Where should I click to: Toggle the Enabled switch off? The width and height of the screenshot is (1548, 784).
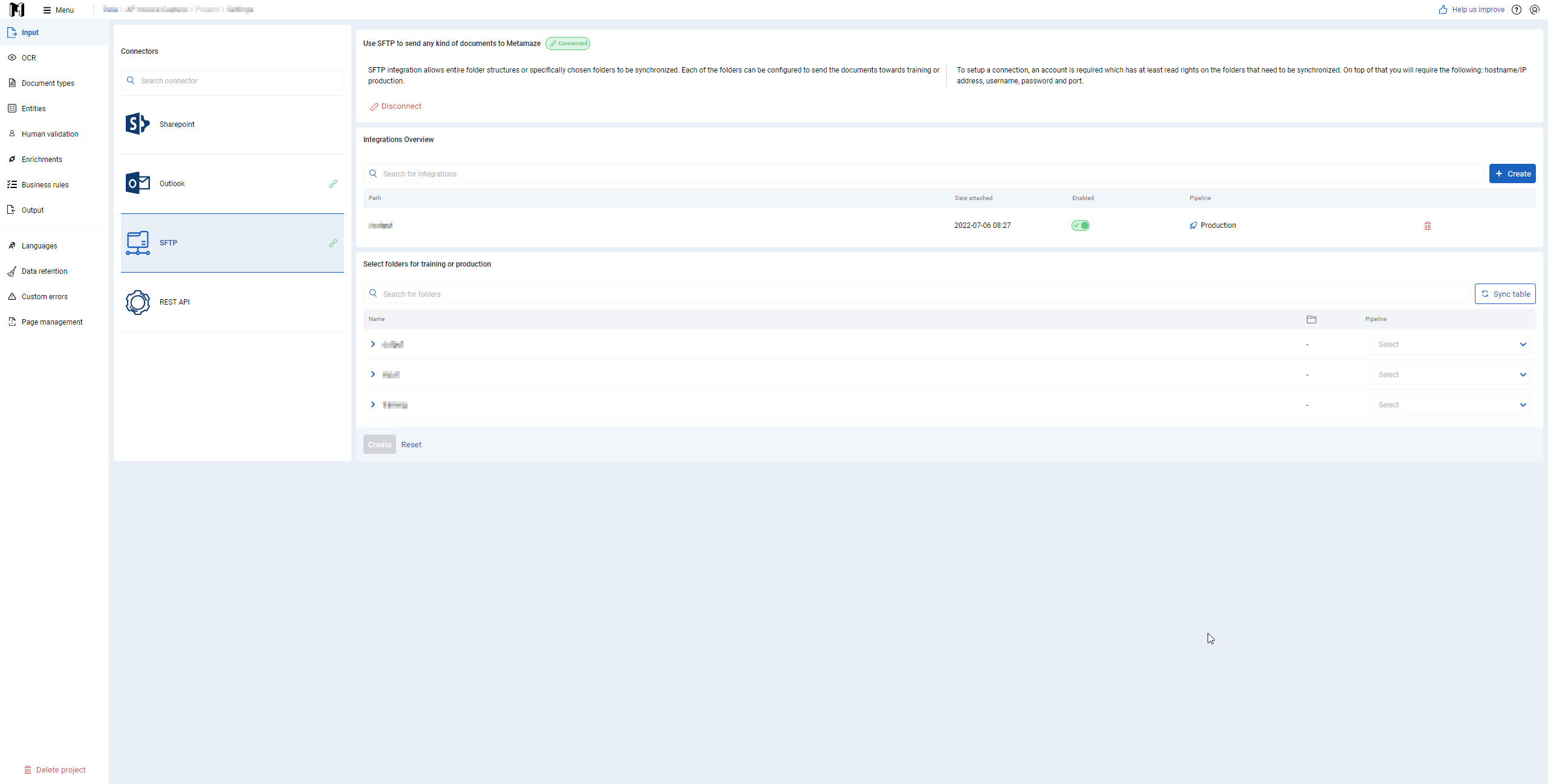point(1081,225)
